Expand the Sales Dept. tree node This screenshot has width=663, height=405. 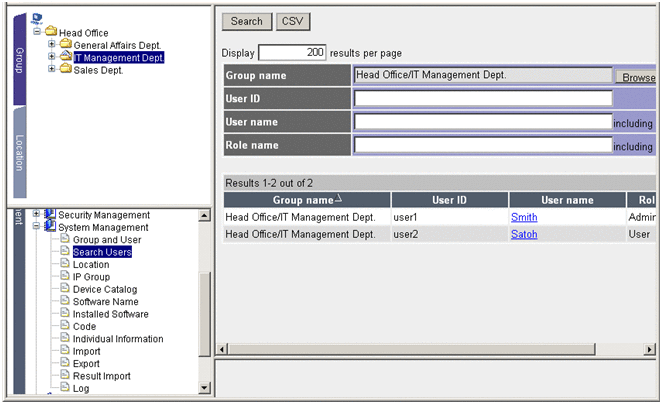tap(52, 70)
